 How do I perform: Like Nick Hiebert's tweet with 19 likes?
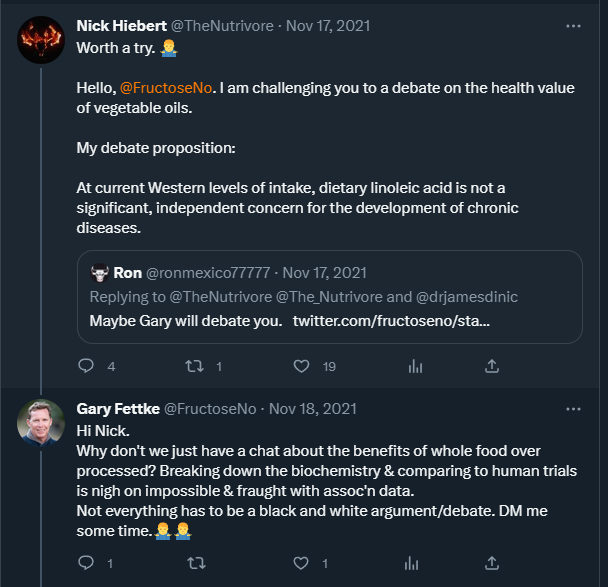pos(302,367)
